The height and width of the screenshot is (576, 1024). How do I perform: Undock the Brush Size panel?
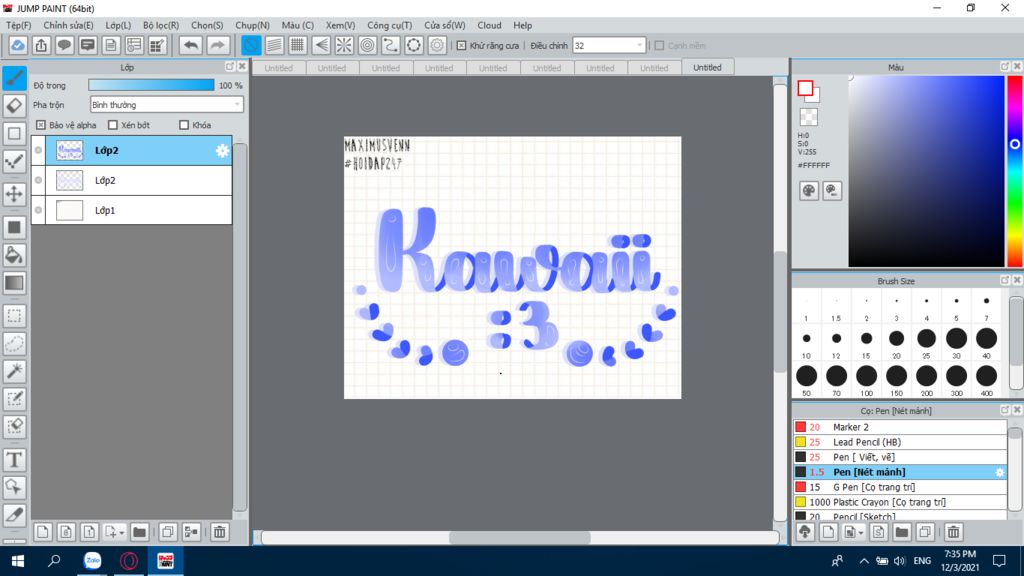(1005, 280)
